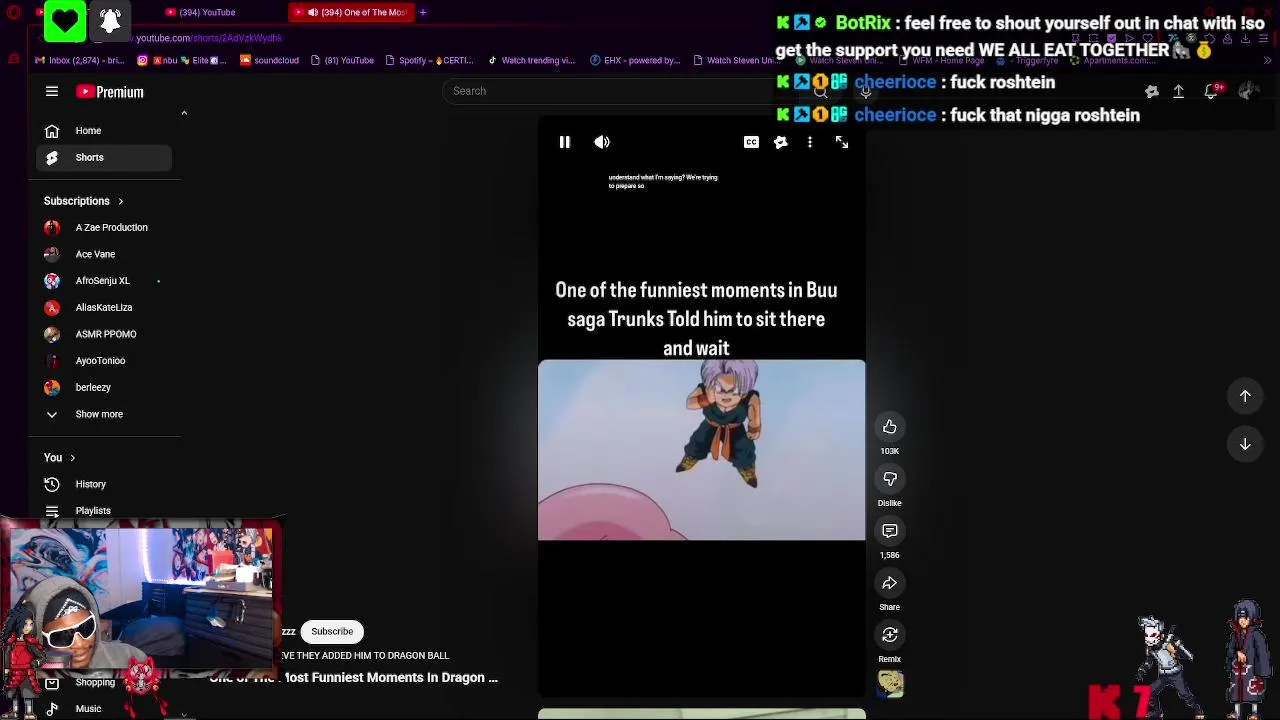Open the '(81) YouTube' bookmark

click(x=342, y=60)
